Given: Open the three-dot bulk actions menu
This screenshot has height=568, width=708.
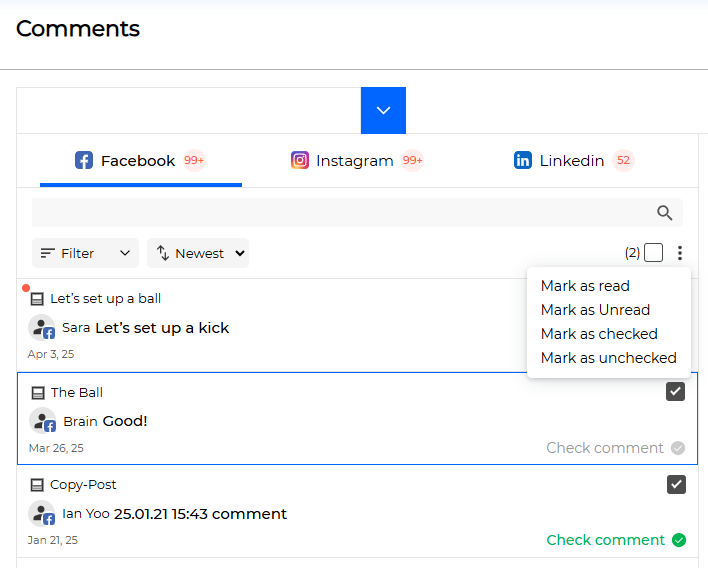Looking at the screenshot, I should (680, 253).
